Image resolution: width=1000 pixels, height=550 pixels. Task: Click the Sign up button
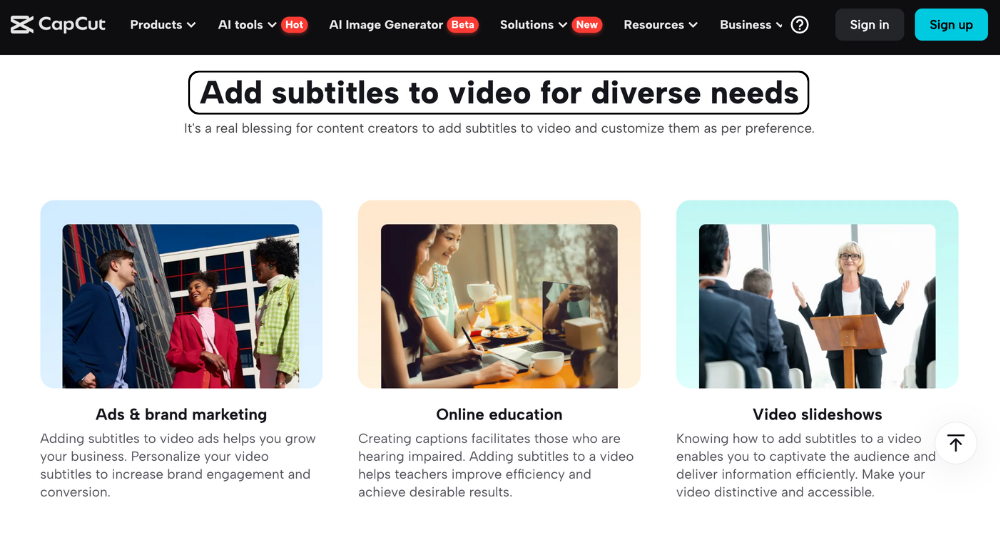click(951, 25)
